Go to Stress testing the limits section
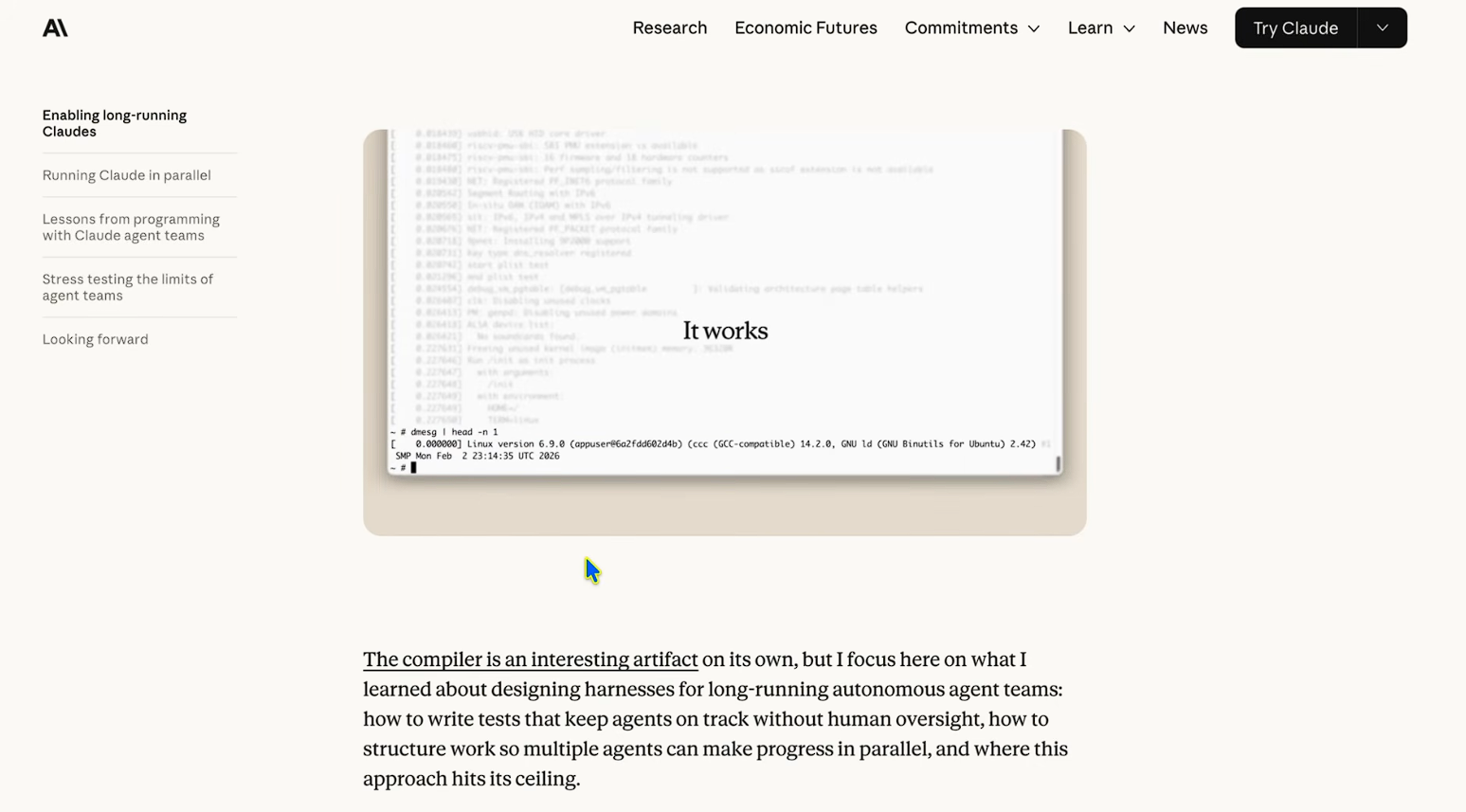This screenshot has height=812, width=1466. [127, 286]
